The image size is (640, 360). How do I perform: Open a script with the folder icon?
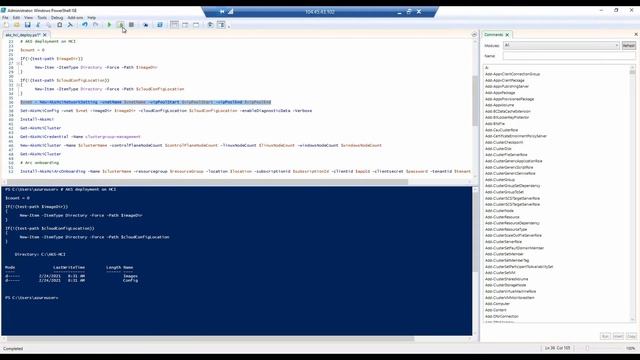(x=17, y=25)
